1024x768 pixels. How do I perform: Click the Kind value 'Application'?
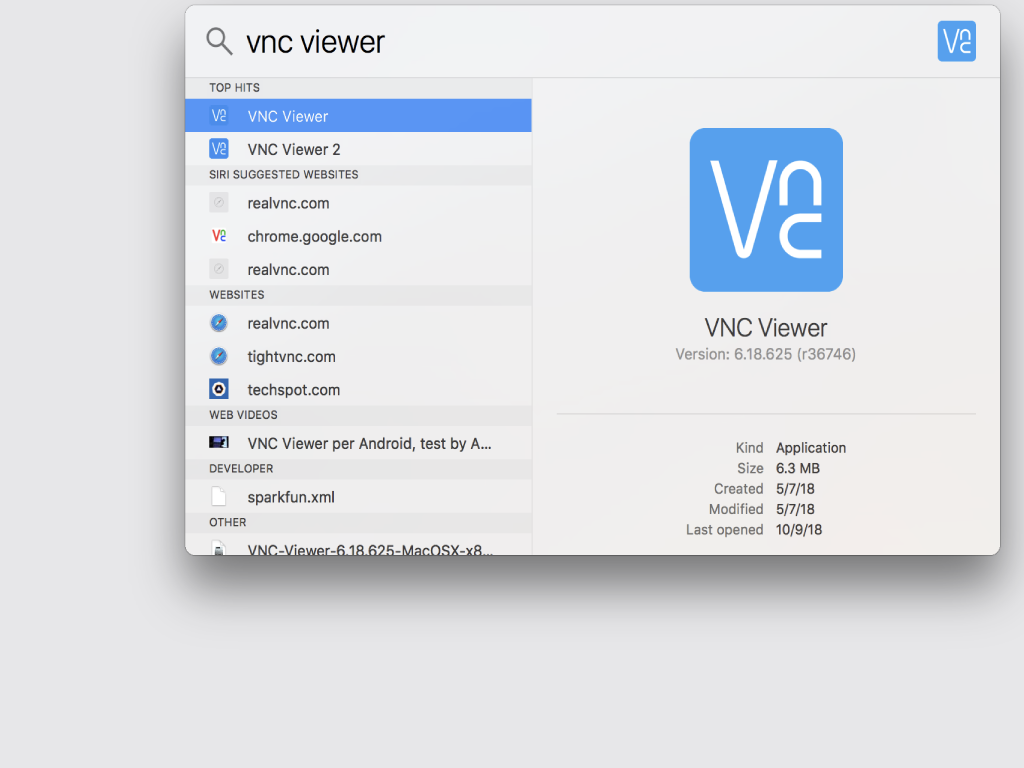pyautogui.click(x=810, y=447)
